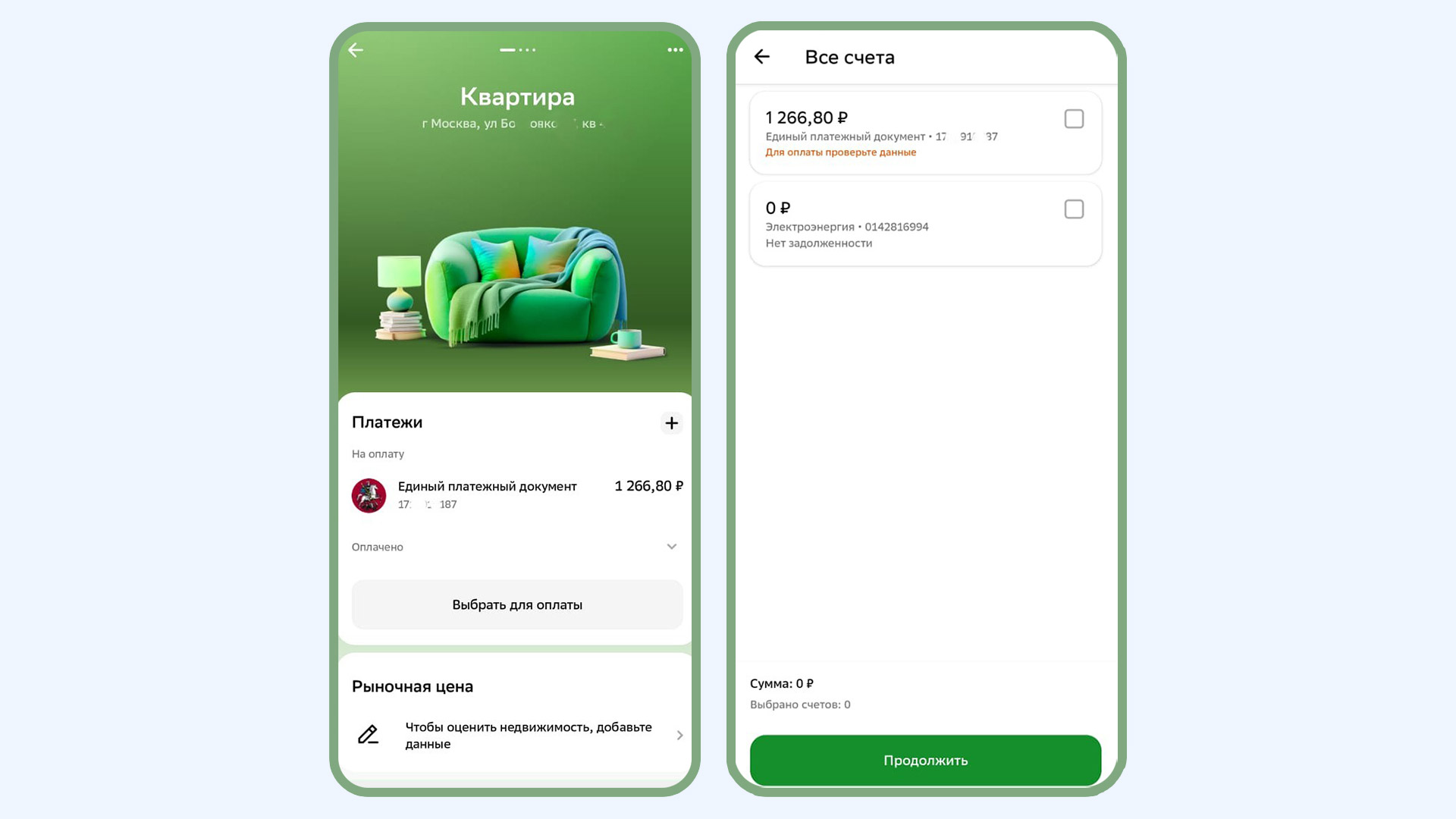
Task: Open property valuation details via right chevron
Action: pyautogui.click(x=679, y=735)
